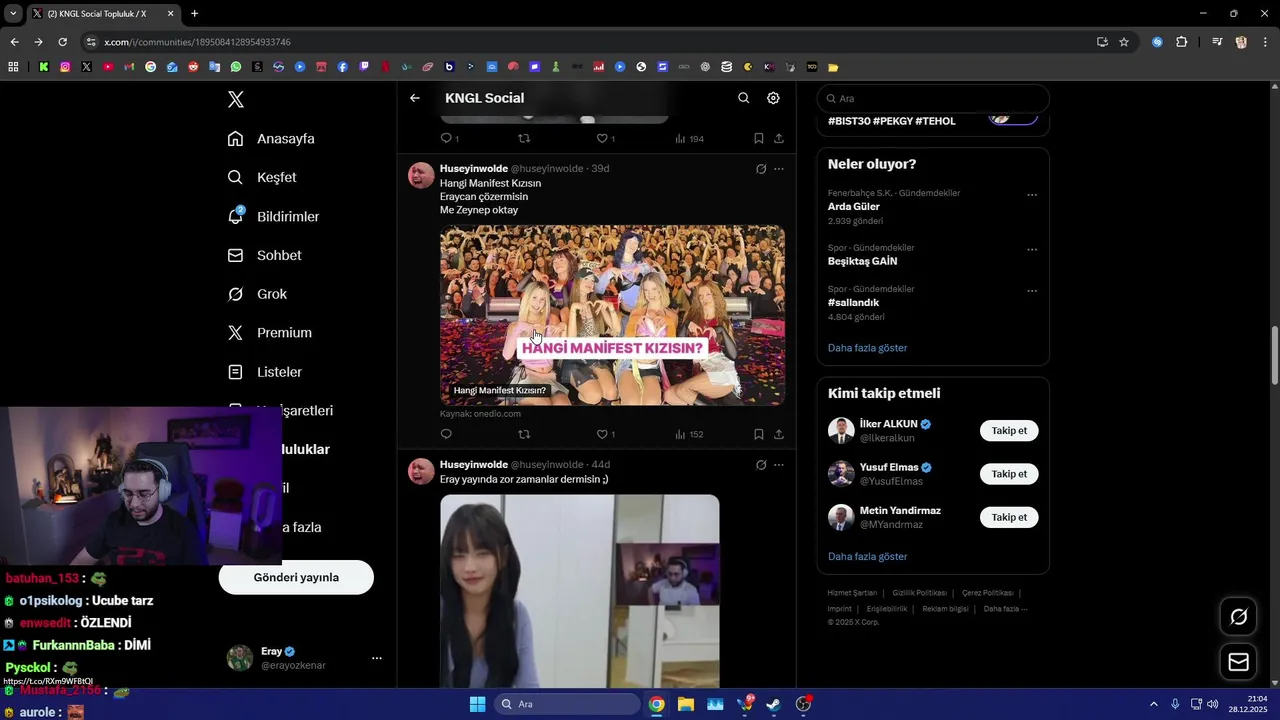Open Listeler in the sidebar
The width and height of the screenshot is (1280, 720).
click(264, 372)
